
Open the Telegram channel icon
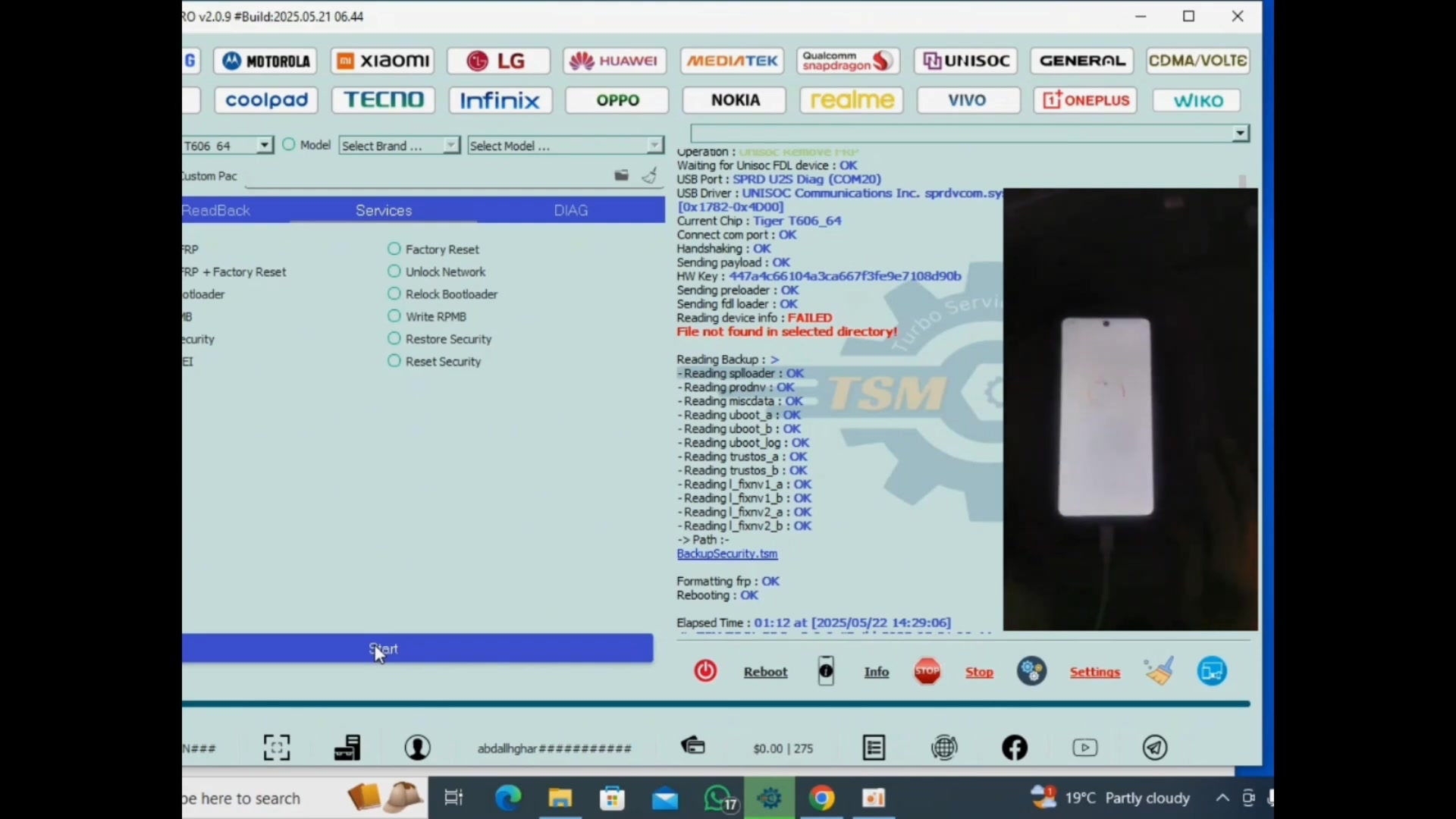[1155, 748]
